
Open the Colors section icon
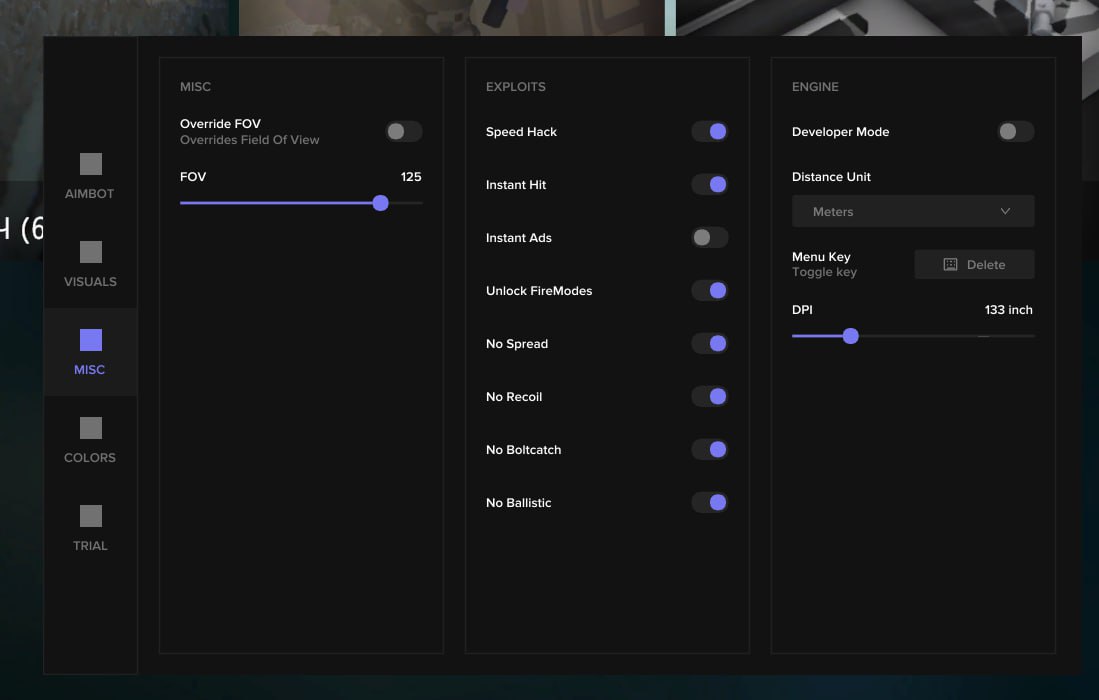pyautogui.click(x=91, y=428)
